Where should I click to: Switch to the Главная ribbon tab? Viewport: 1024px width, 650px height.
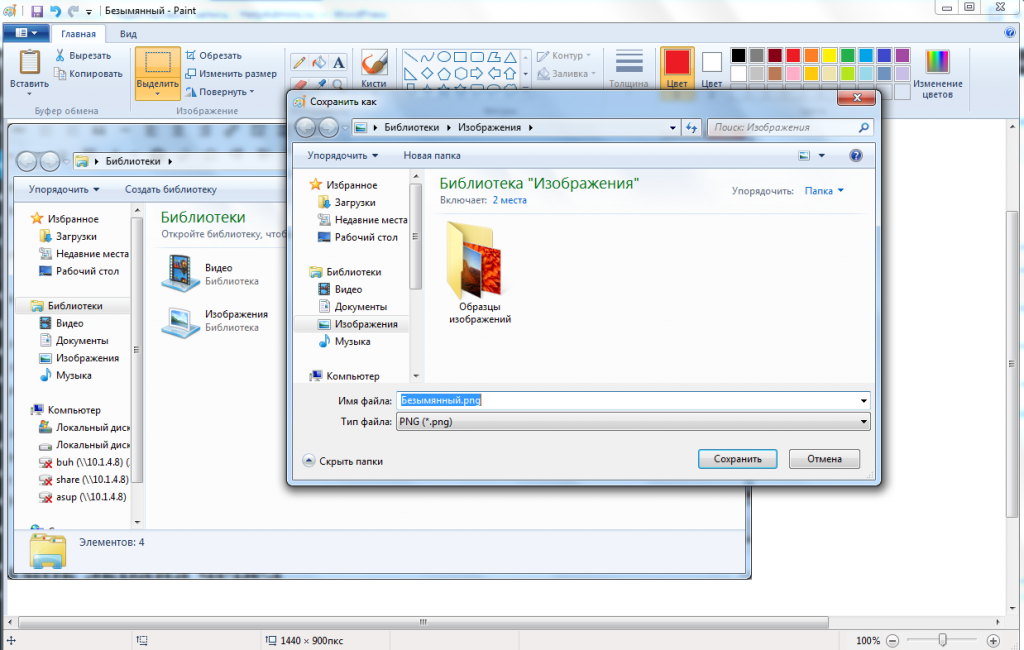pos(78,33)
